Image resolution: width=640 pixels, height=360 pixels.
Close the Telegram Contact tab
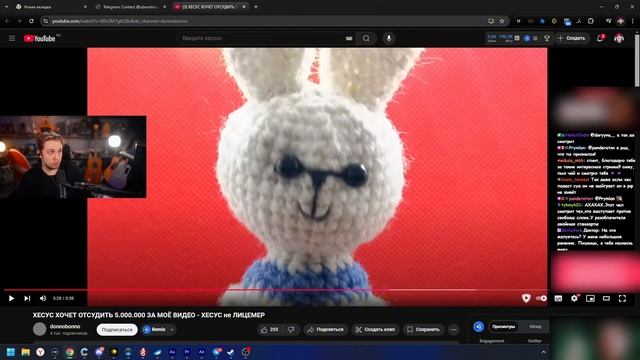(164, 7)
